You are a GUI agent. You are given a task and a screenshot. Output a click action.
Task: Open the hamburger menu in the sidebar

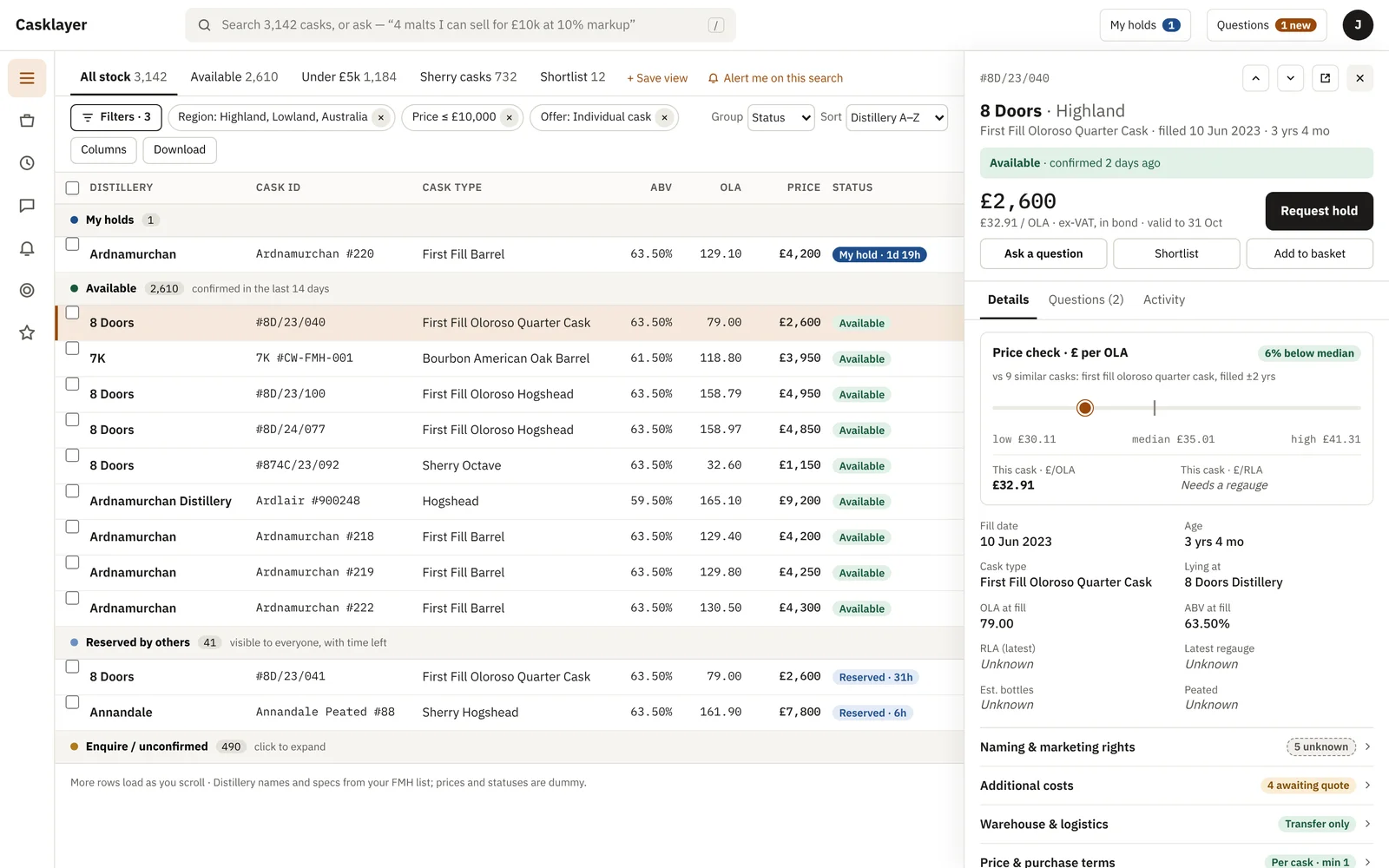[27, 78]
